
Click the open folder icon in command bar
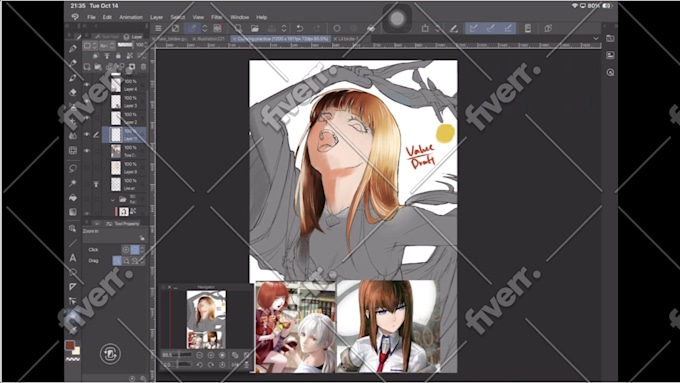tap(255, 29)
